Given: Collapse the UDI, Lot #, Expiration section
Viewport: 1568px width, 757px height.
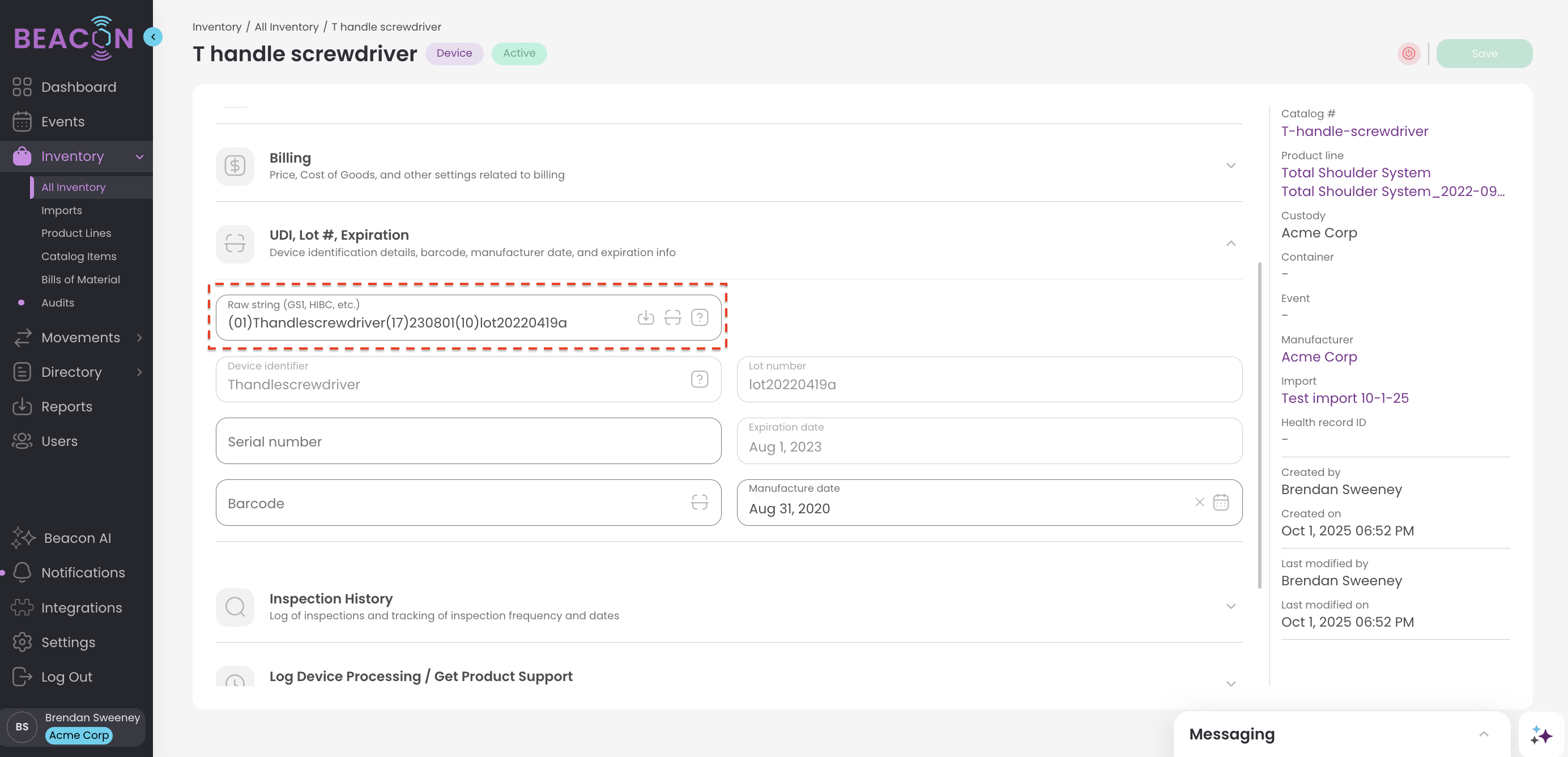Looking at the screenshot, I should 1230,244.
